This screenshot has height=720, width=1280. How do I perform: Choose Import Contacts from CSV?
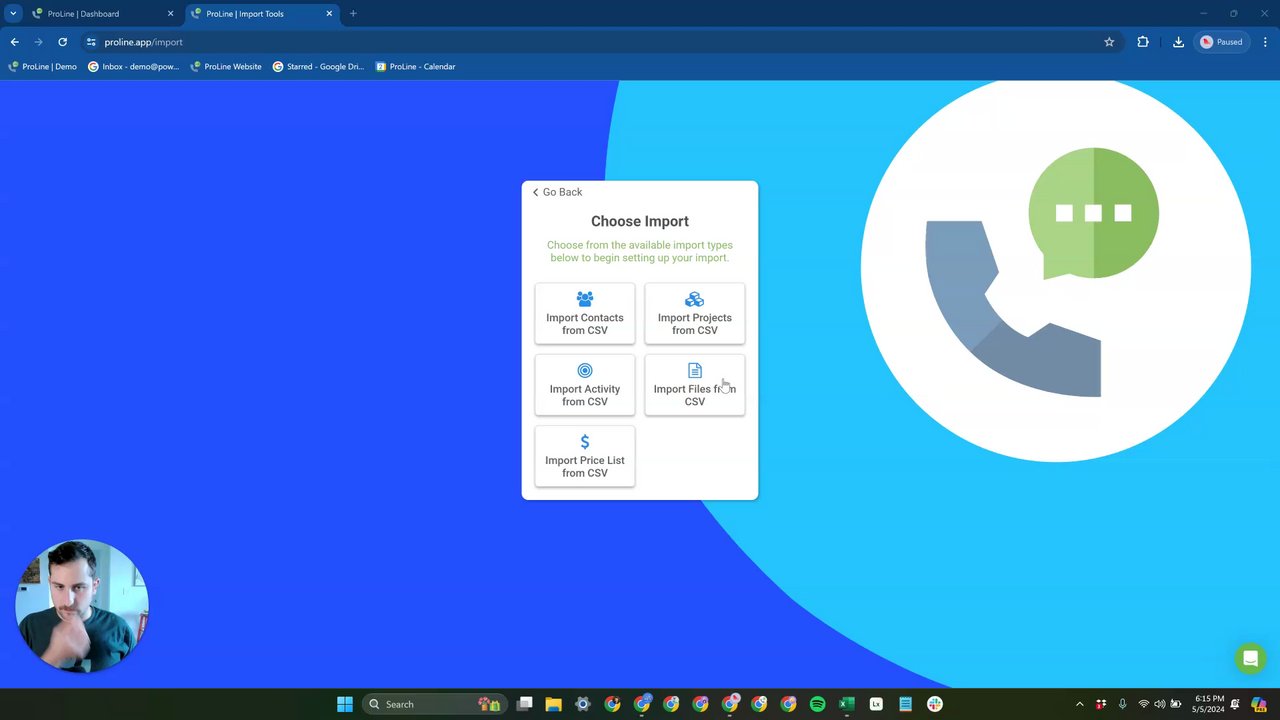coord(585,313)
